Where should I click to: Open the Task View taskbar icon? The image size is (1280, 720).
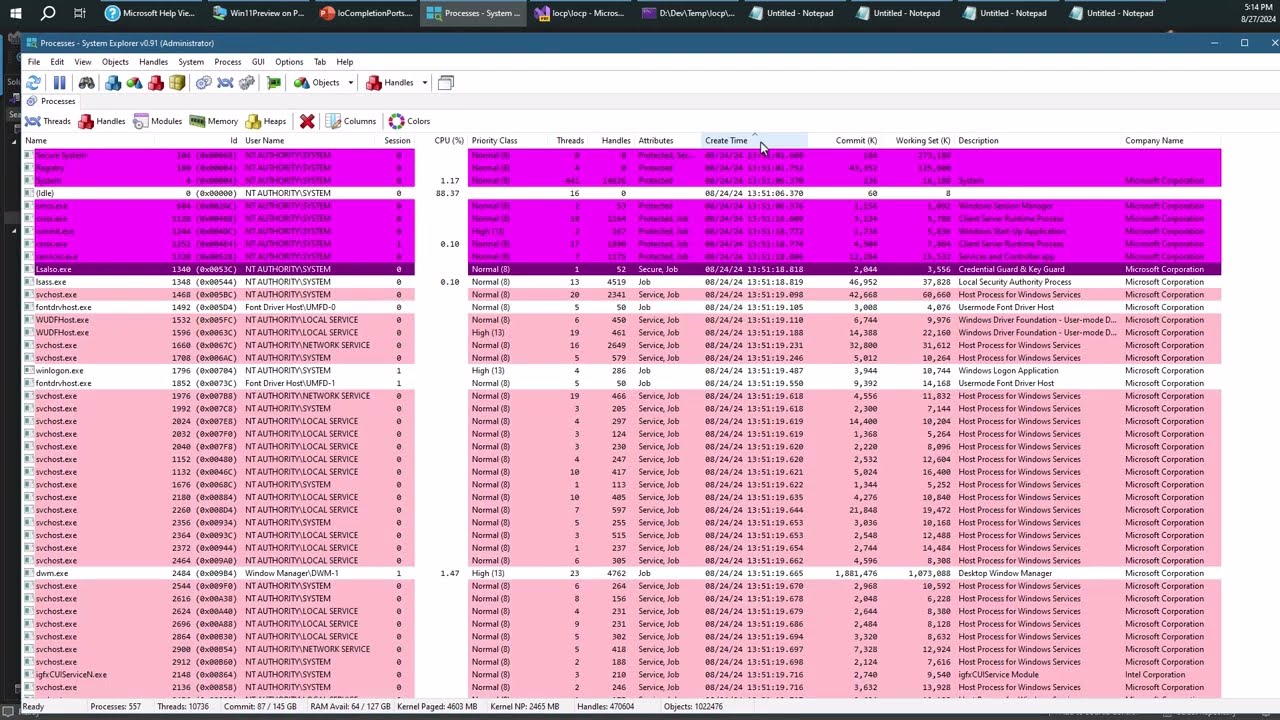click(80, 13)
